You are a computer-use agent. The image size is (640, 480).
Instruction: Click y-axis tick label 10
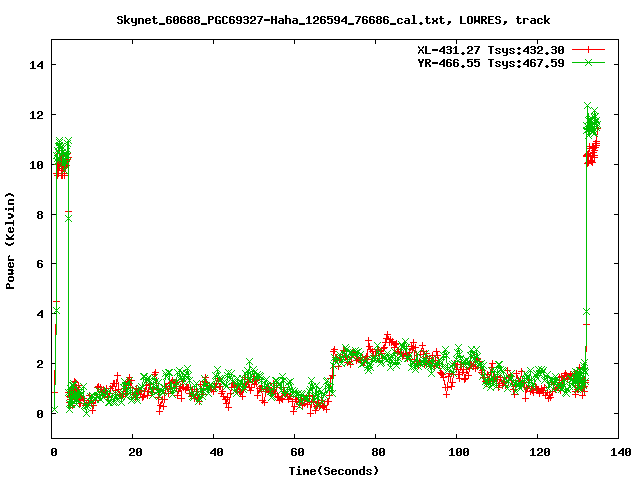[x=36, y=165]
